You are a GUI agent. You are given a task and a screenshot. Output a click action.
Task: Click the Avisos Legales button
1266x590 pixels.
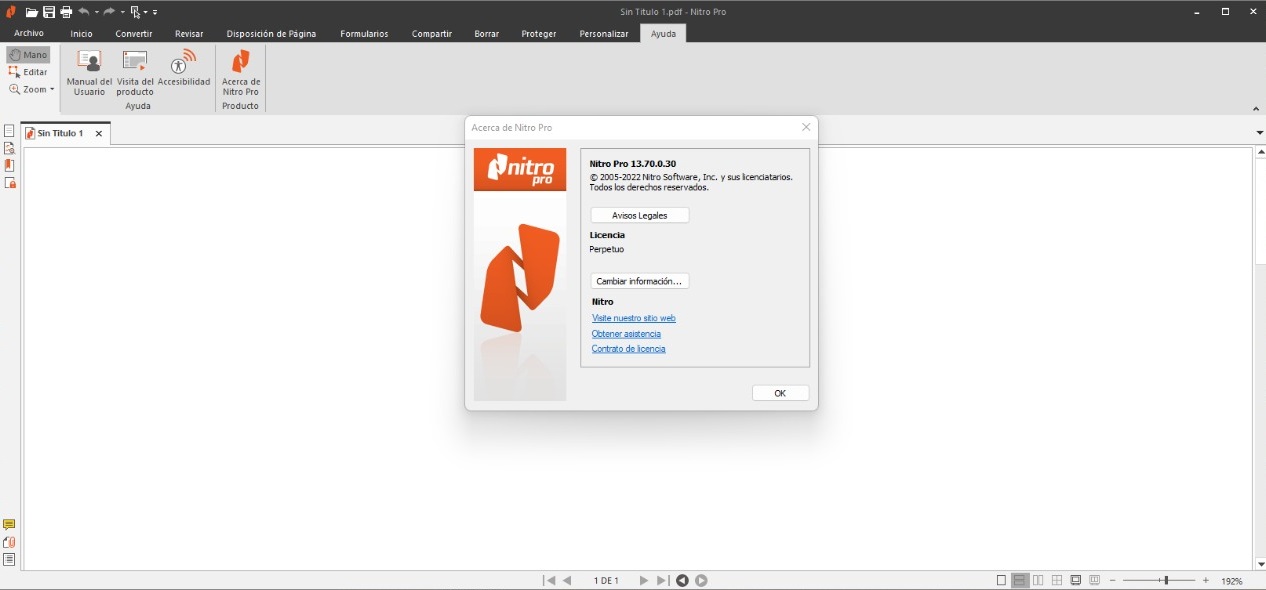point(640,215)
